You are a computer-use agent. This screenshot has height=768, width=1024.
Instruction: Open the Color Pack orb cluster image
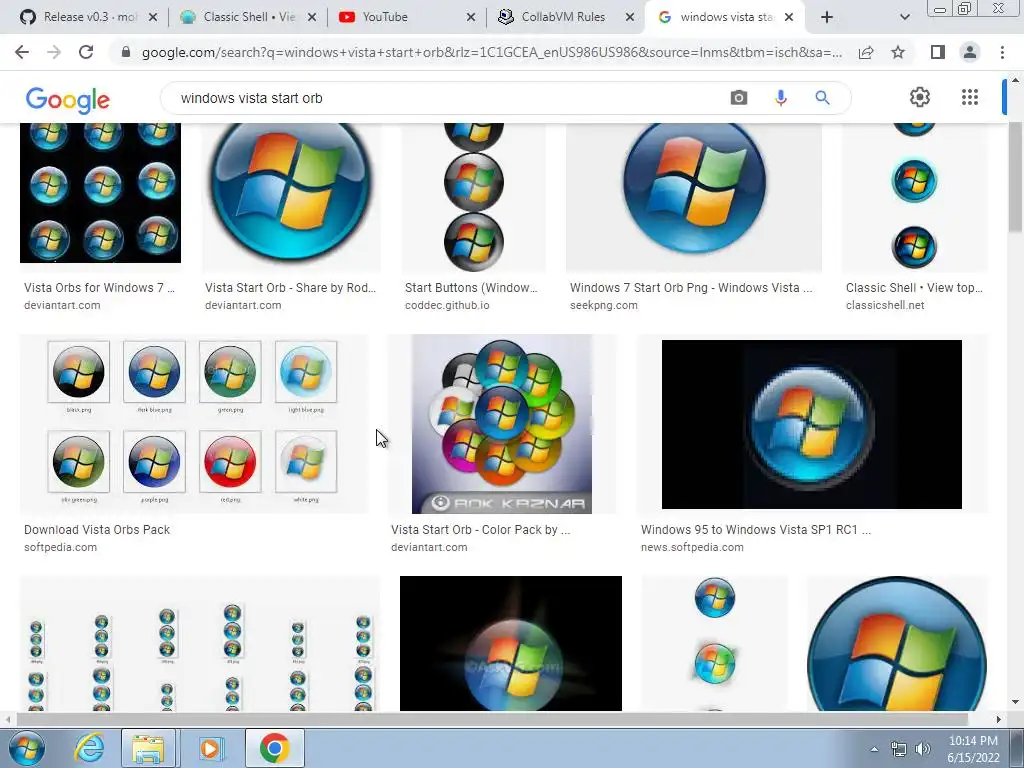(502, 424)
